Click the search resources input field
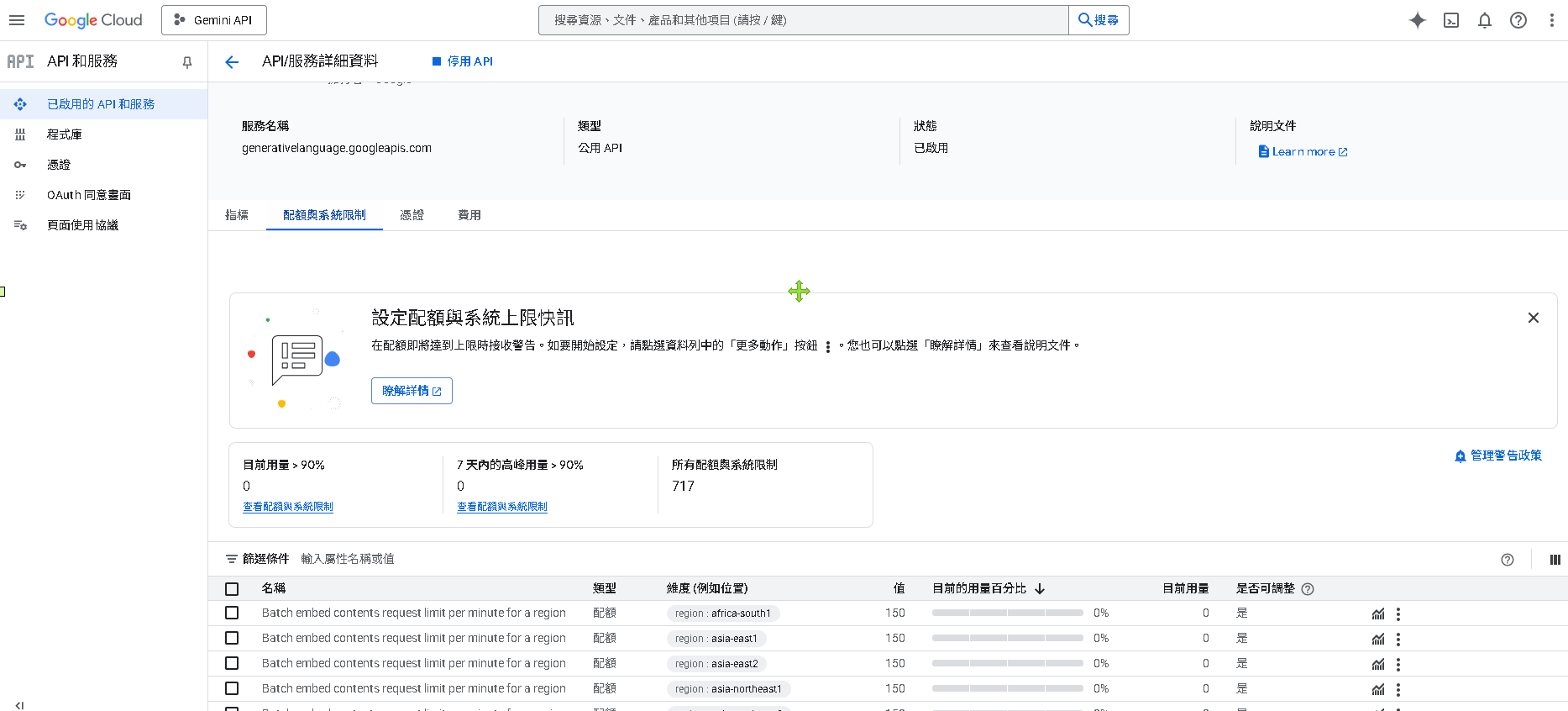The height and width of the screenshot is (711, 1568). [804, 20]
